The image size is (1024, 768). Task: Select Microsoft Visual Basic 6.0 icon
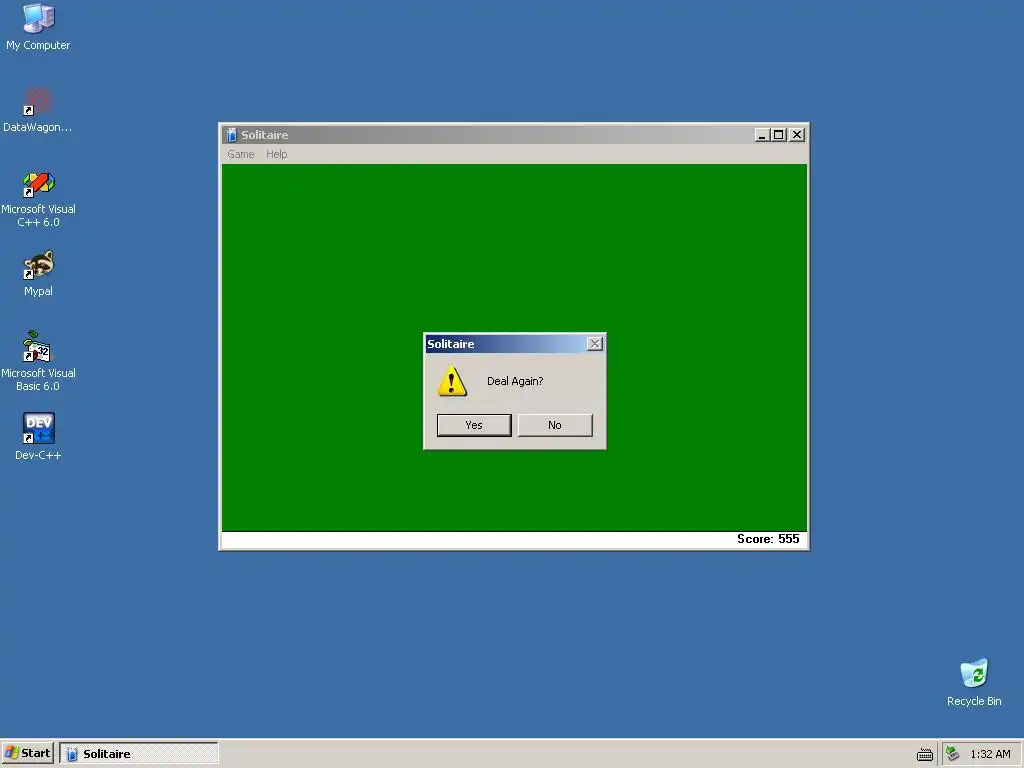click(x=38, y=361)
